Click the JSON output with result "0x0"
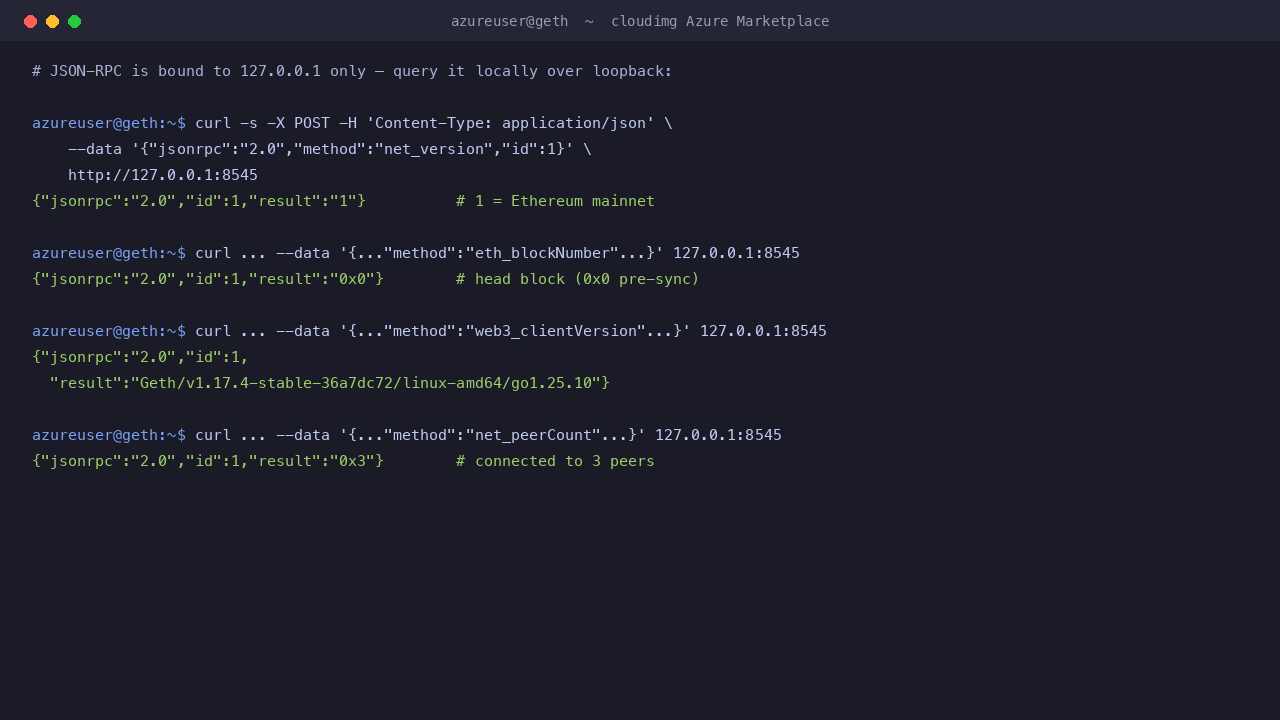1280x720 pixels. point(208,279)
